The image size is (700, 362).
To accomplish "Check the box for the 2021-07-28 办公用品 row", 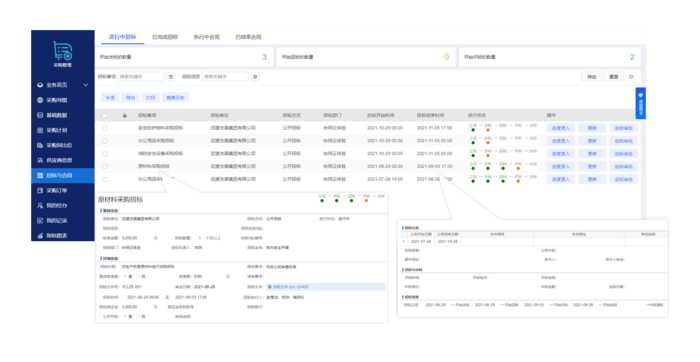I will pos(104,179).
